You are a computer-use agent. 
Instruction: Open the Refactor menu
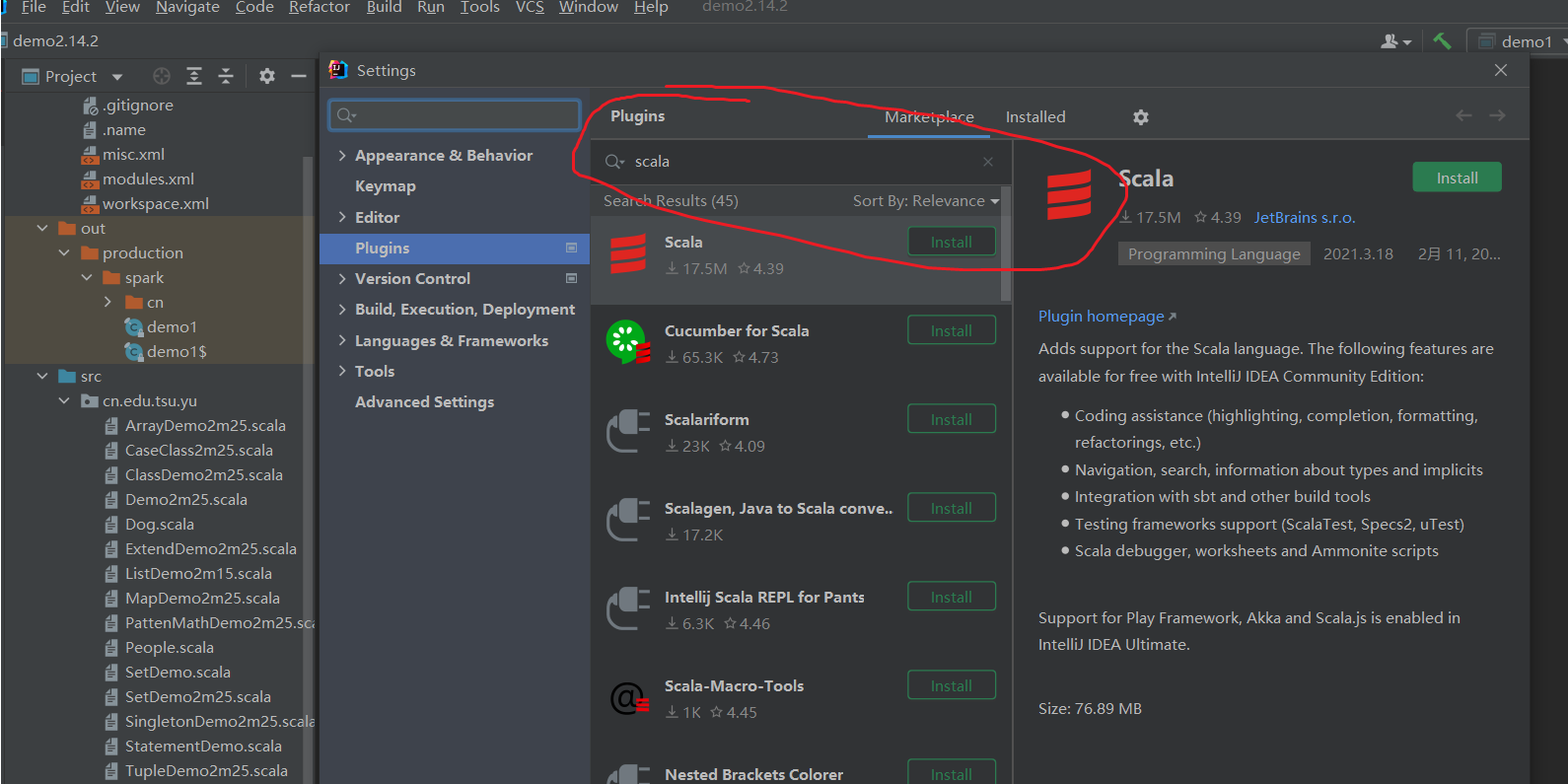[319, 7]
